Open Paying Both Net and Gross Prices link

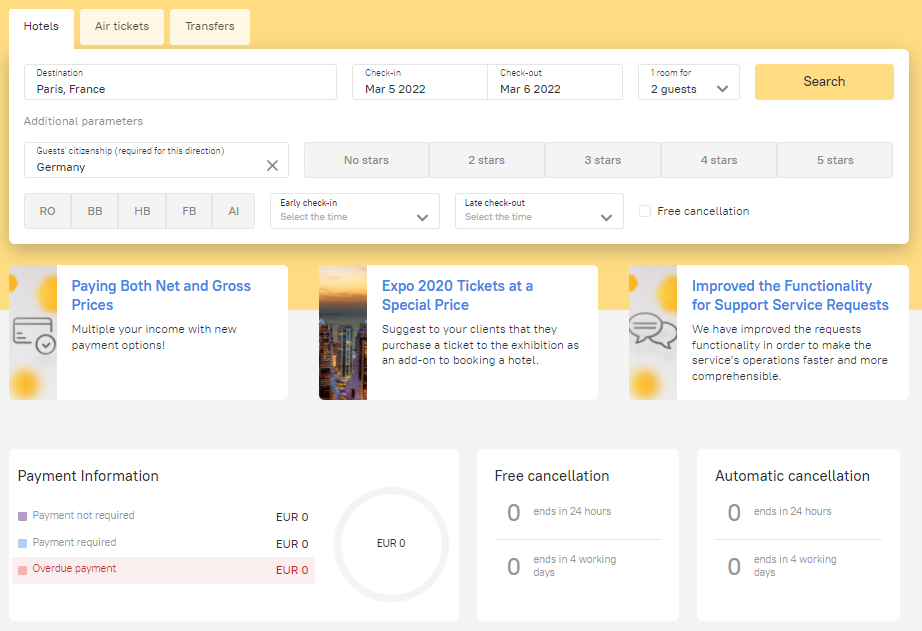click(161, 295)
